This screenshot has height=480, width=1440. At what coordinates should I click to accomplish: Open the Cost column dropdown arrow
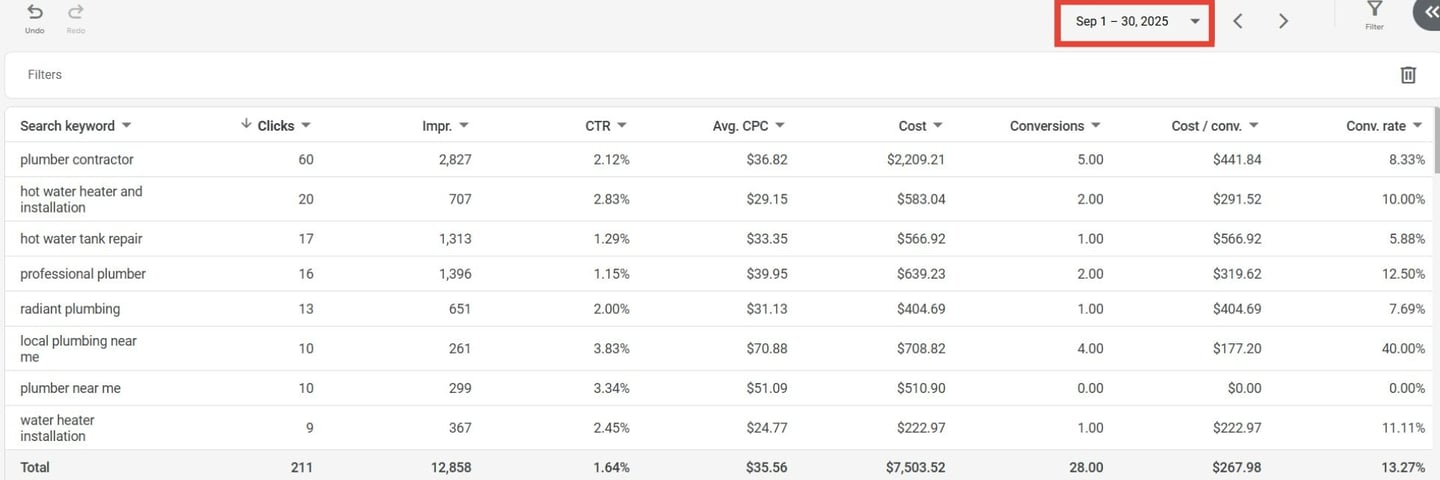point(938,126)
